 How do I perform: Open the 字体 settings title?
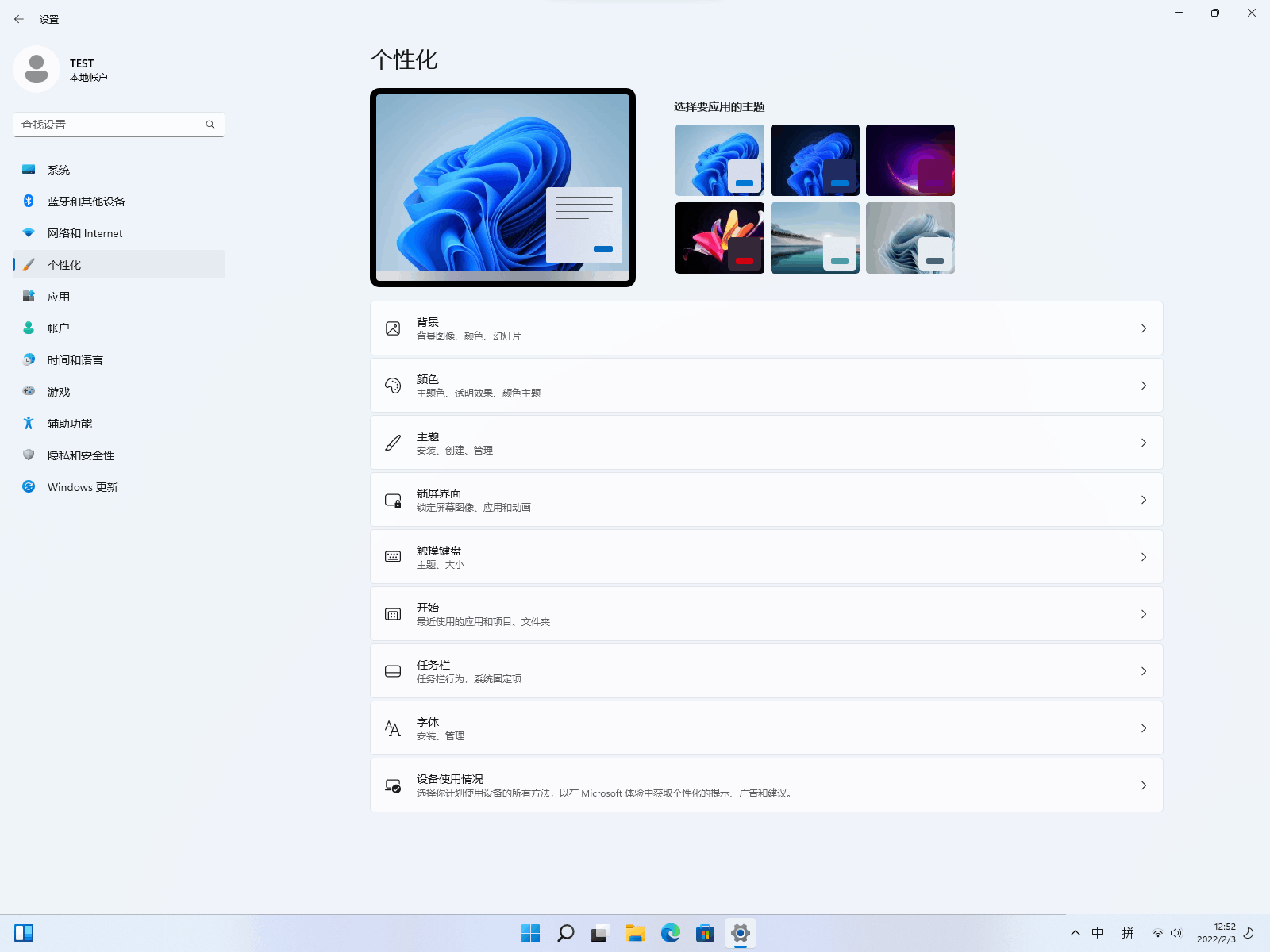(x=428, y=722)
